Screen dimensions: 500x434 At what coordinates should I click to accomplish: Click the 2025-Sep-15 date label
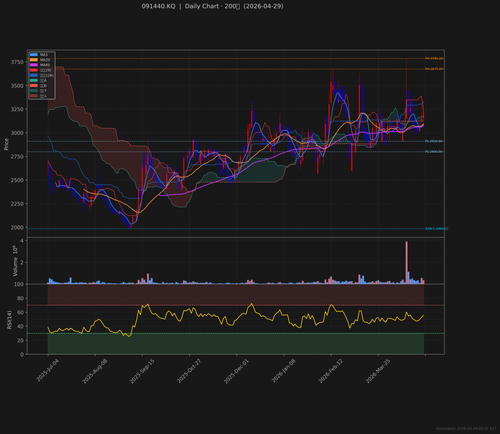coord(142,371)
